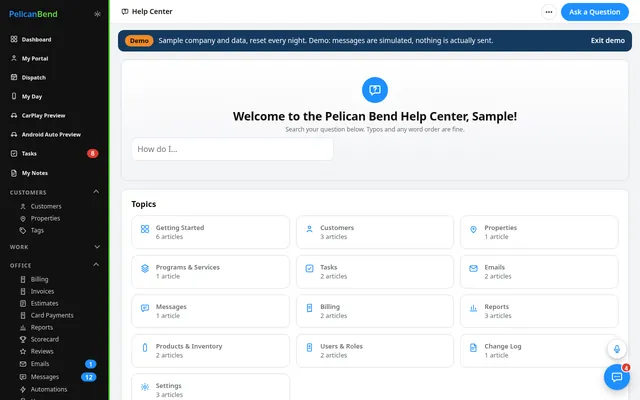This screenshot has height=400, width=640.
Task: Click the Tasks checkbox icon in sidebar
Action: (x=14, y=153)
